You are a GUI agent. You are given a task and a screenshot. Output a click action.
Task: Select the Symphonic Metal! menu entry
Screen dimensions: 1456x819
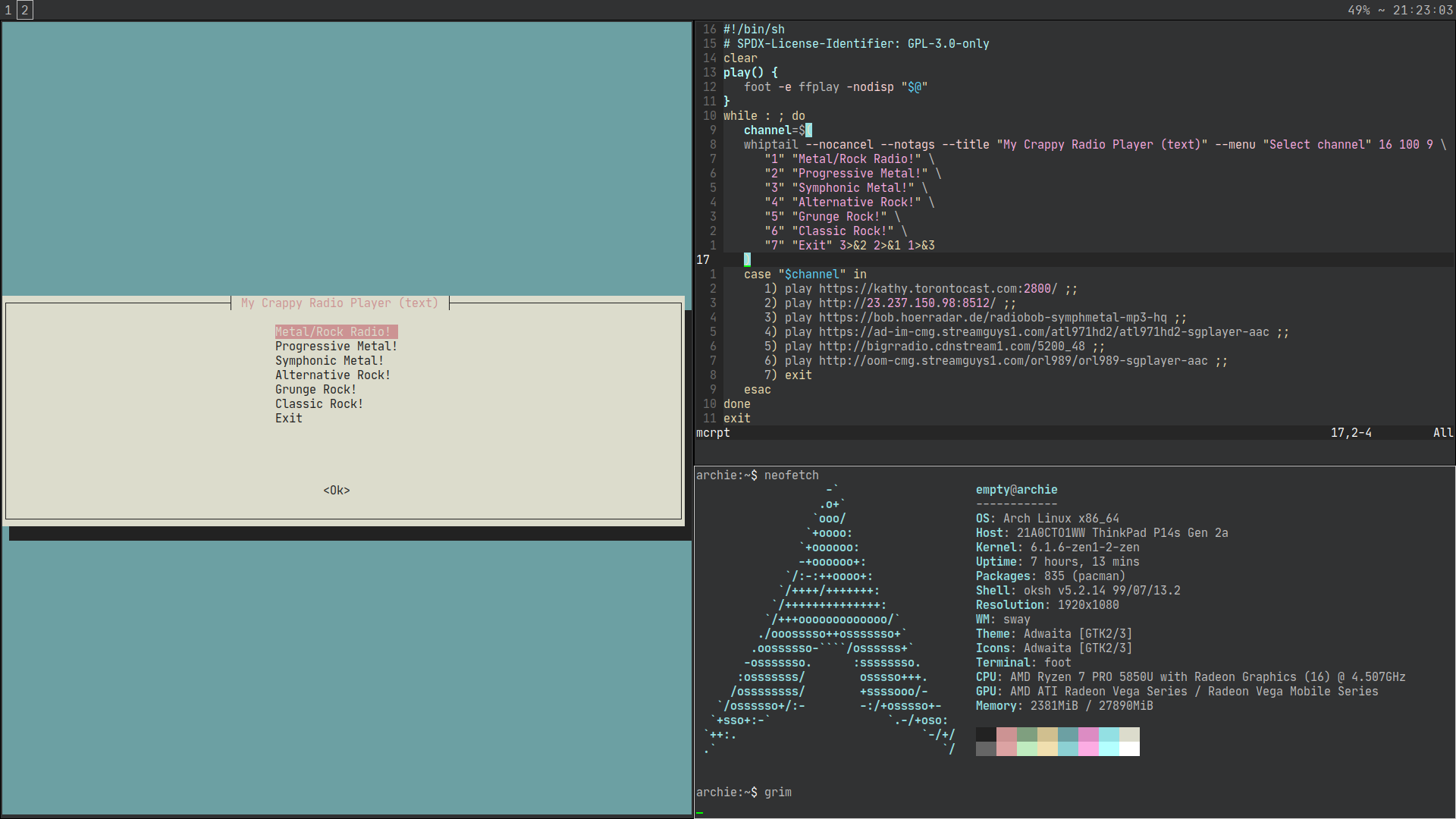point(329,361)
